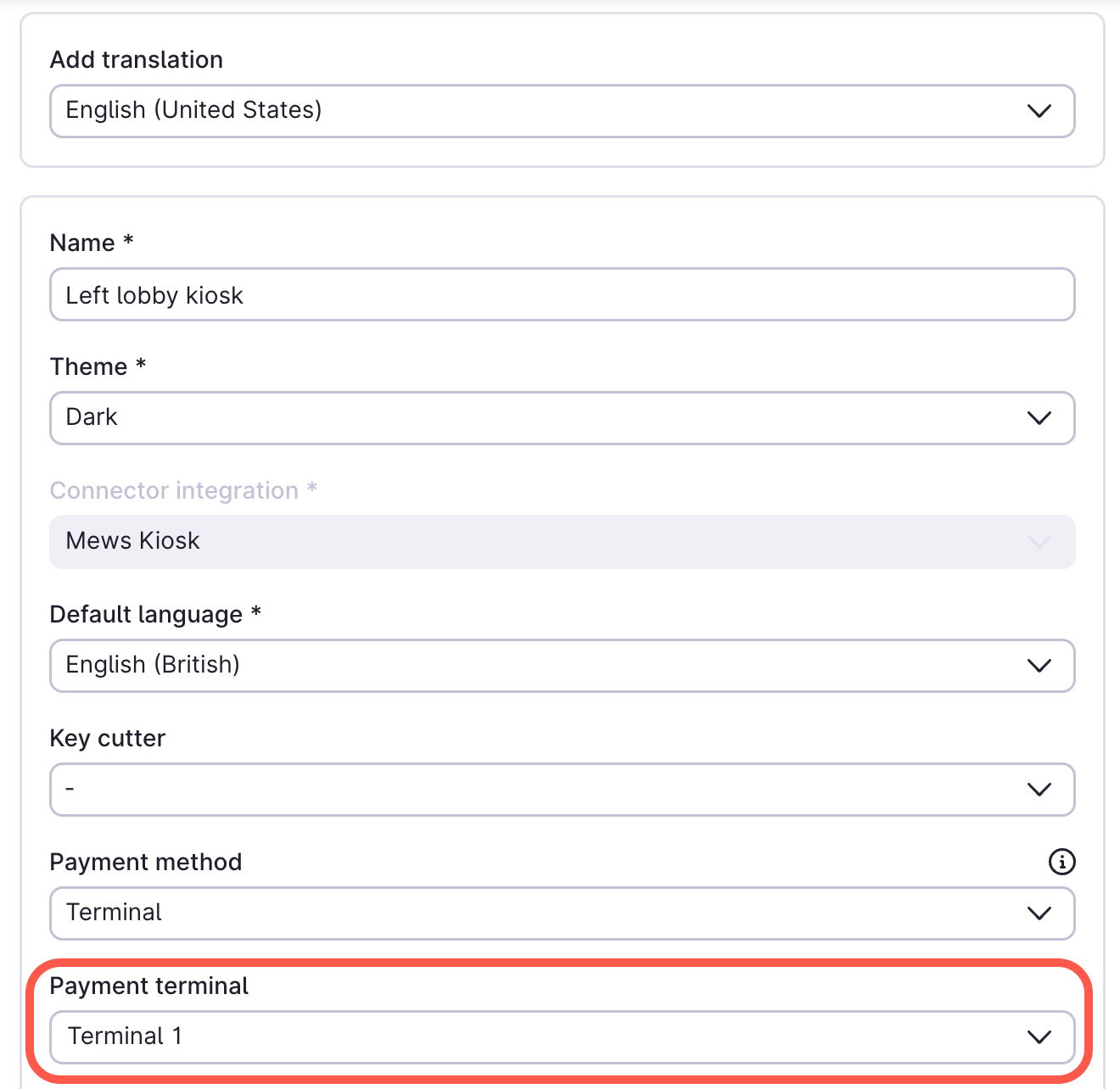Click the chevron on the Payment method dropdown
This screenshot has width=1120, height=1089.
click(x=1039, y=913)
